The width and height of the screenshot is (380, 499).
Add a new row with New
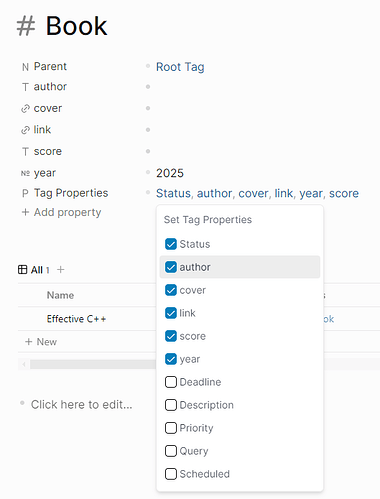41,342
